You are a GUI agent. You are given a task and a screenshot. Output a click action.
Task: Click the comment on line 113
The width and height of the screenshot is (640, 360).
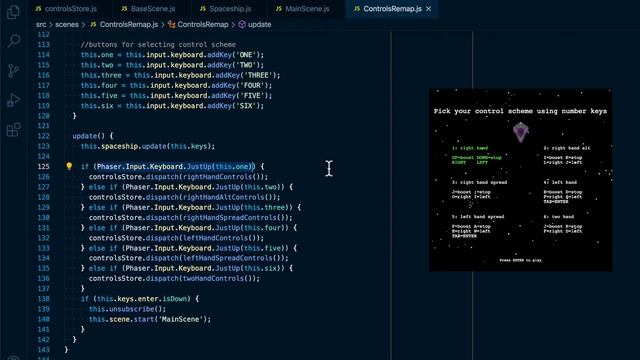coord(158,44)
